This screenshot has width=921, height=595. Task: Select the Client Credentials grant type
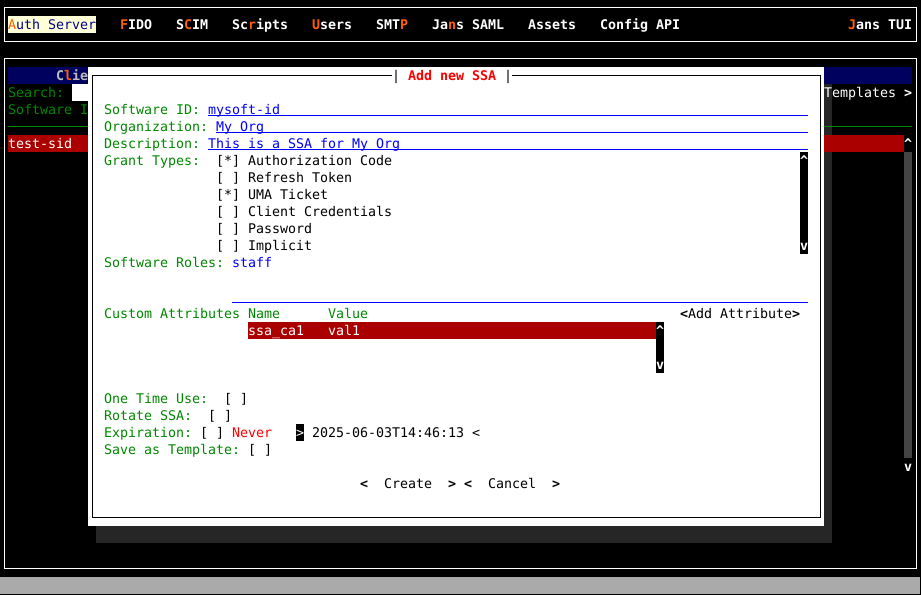tap(229, 212)
